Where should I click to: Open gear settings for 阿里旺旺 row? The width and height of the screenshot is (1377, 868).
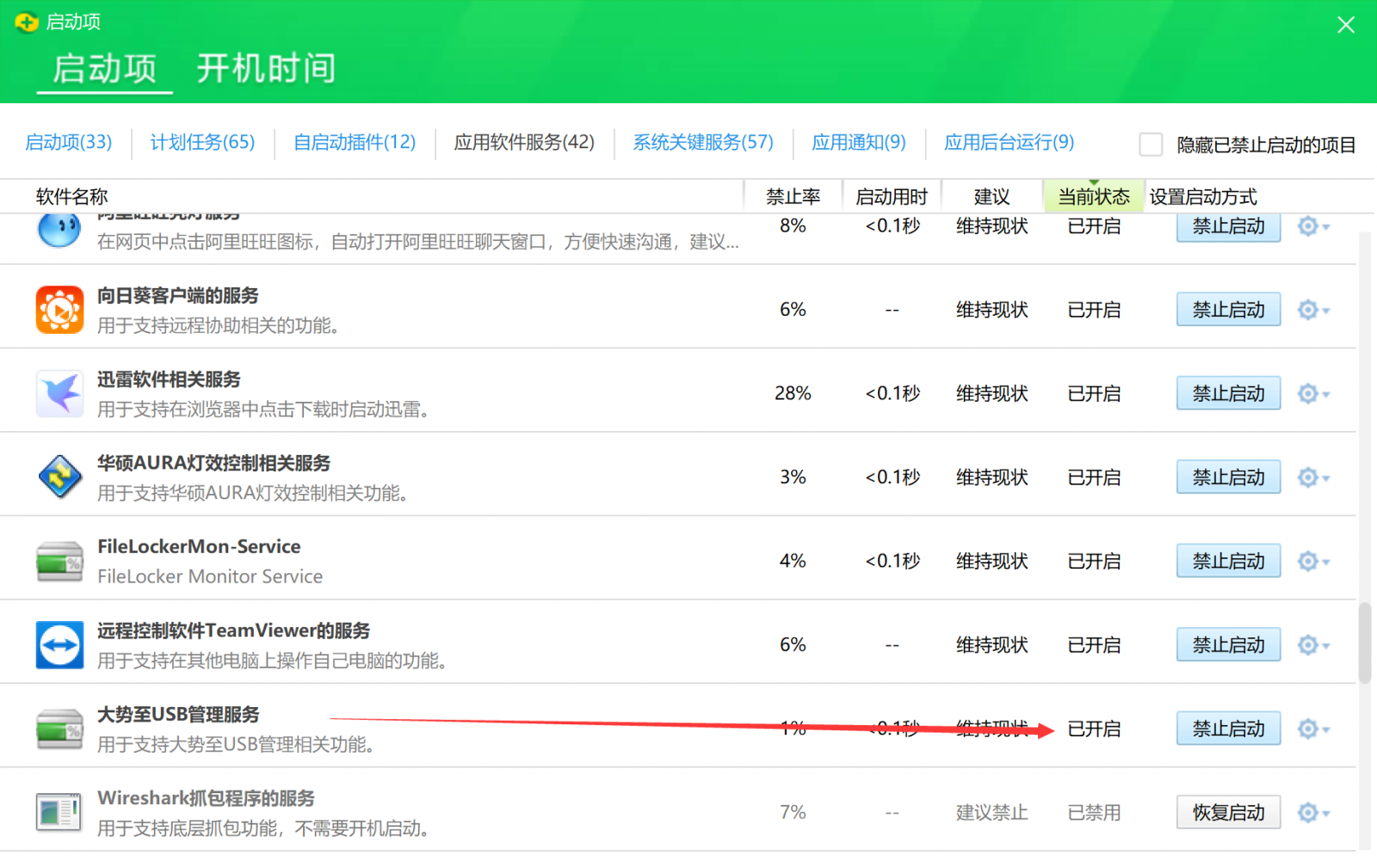1313,226
